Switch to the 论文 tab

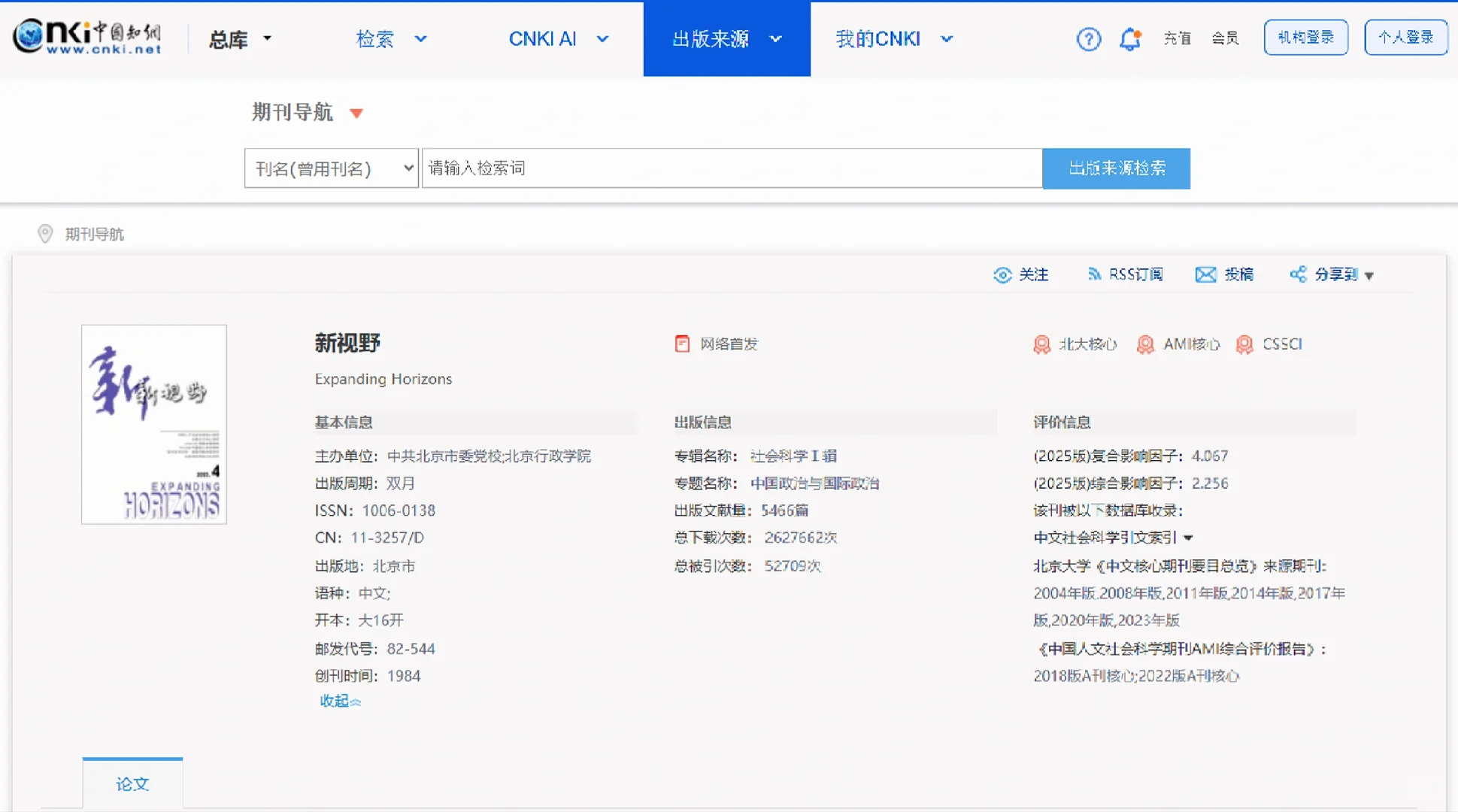132,783
